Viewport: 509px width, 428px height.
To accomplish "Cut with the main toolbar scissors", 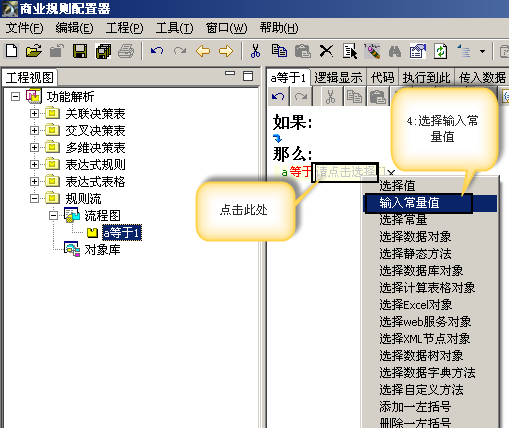I will pos(255,51).
